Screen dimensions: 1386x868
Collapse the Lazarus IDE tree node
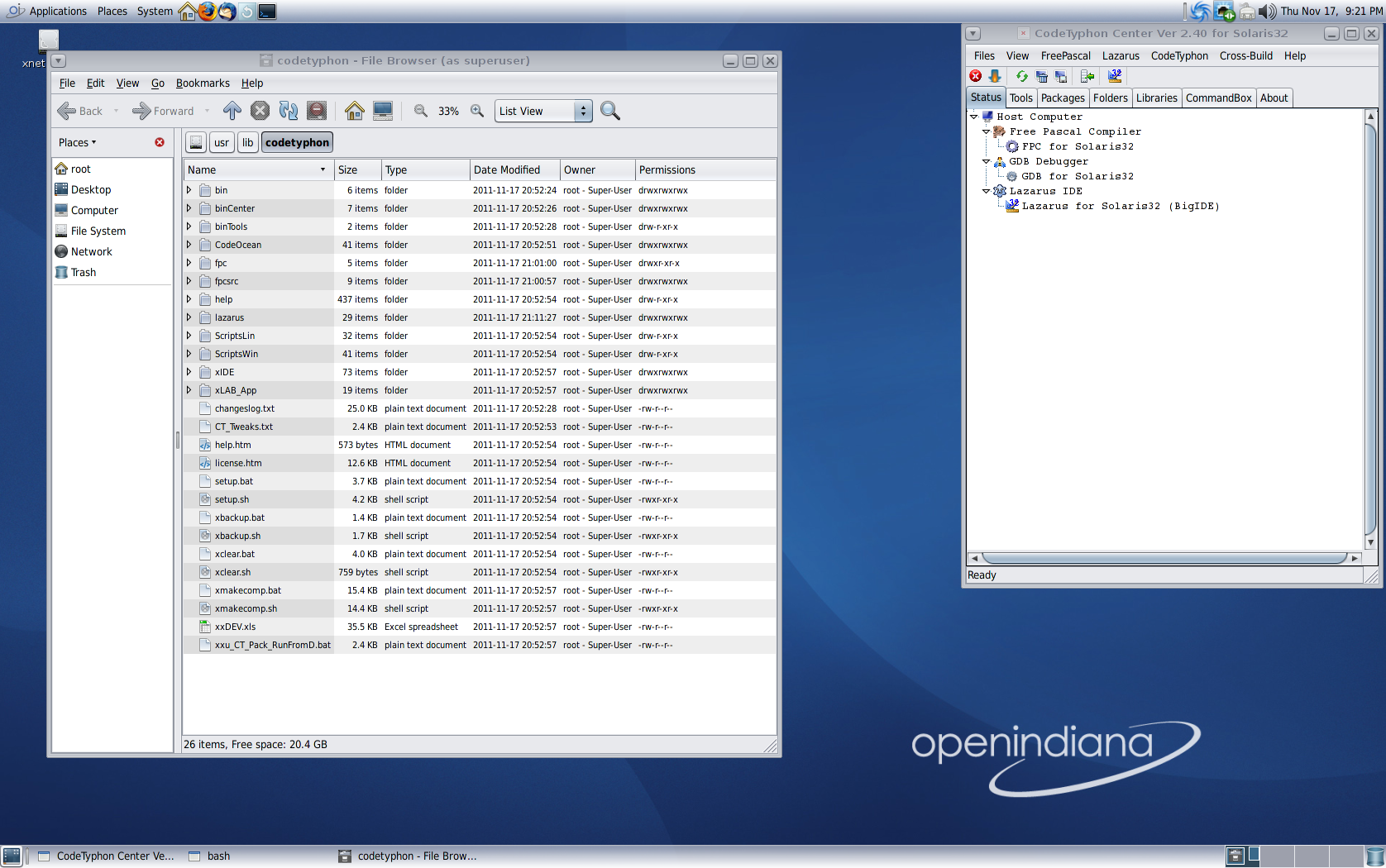tap(987, 191)
